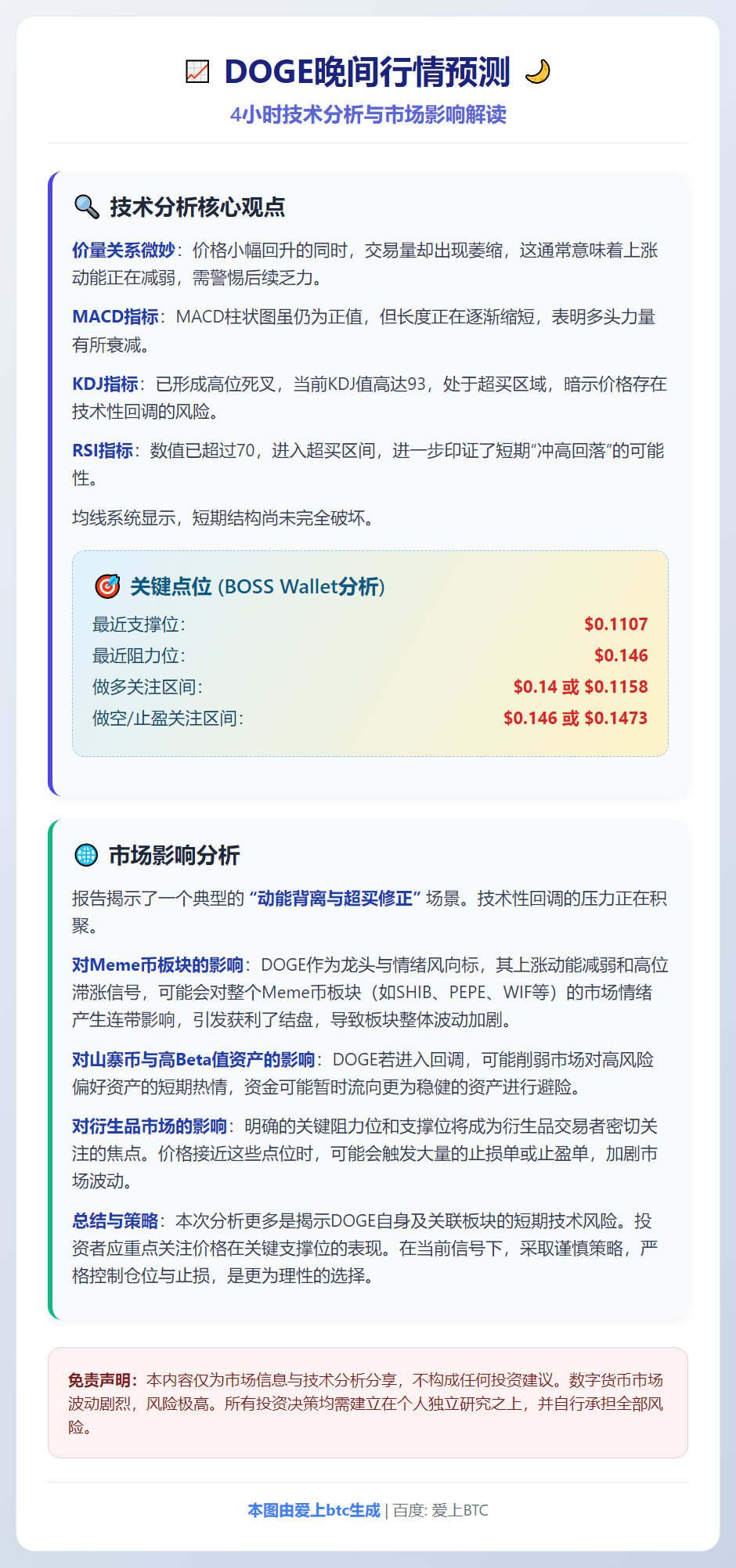
Task: Click the main title DOGE晚间行情预测
Action: pyautogui.click(x=367, y=72)
